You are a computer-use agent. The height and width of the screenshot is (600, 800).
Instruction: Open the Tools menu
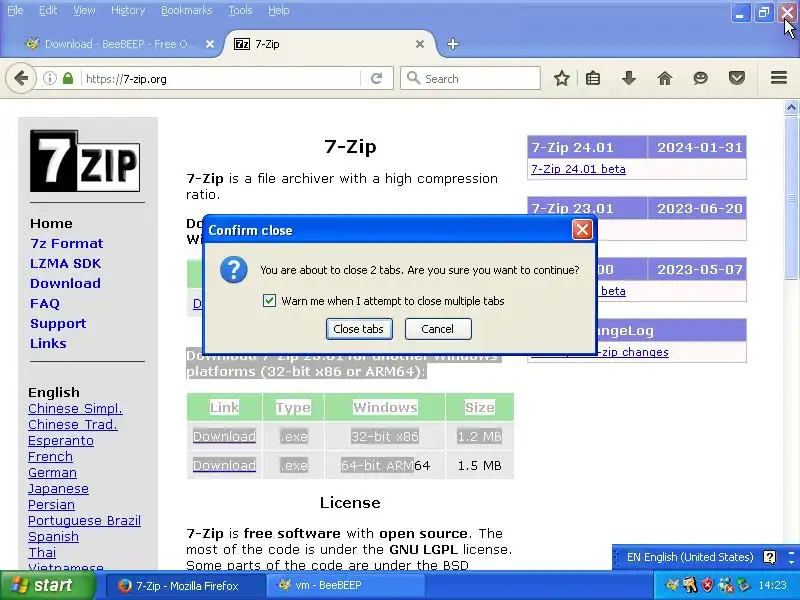pyautogui.click(x=240, y=10)
